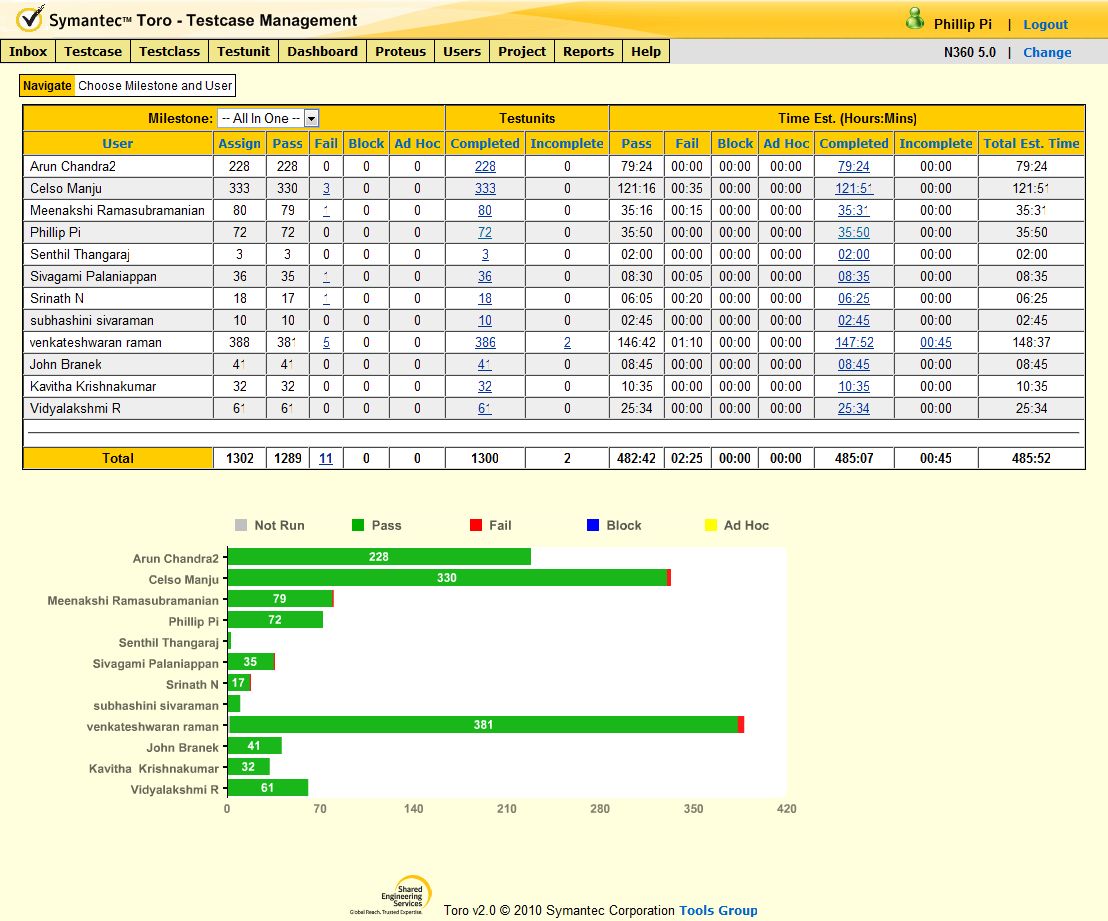Click the green Pass legend swatch
1108x921 pixels.
tap(358, 525)
